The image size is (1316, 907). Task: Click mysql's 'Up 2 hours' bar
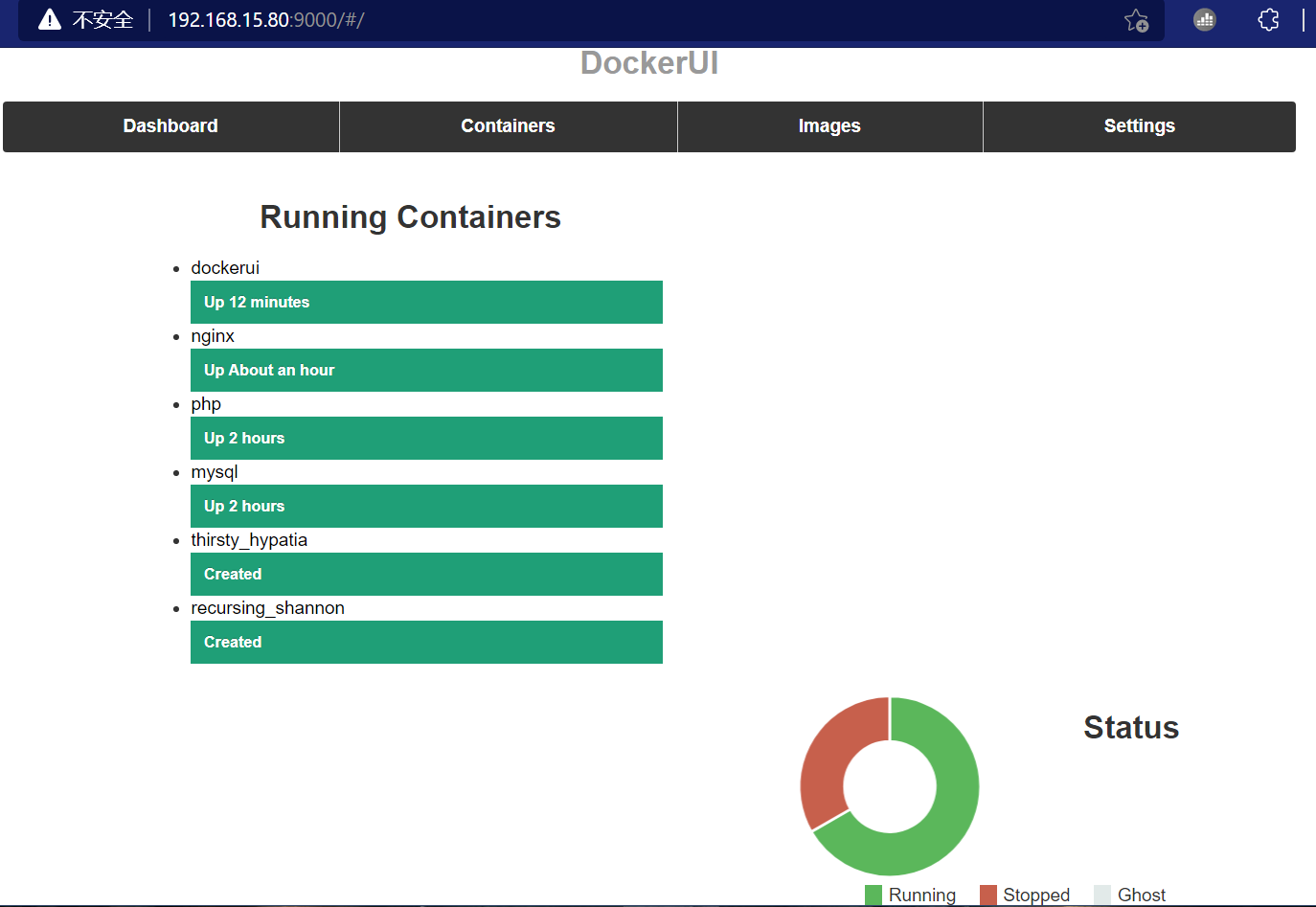426,507
